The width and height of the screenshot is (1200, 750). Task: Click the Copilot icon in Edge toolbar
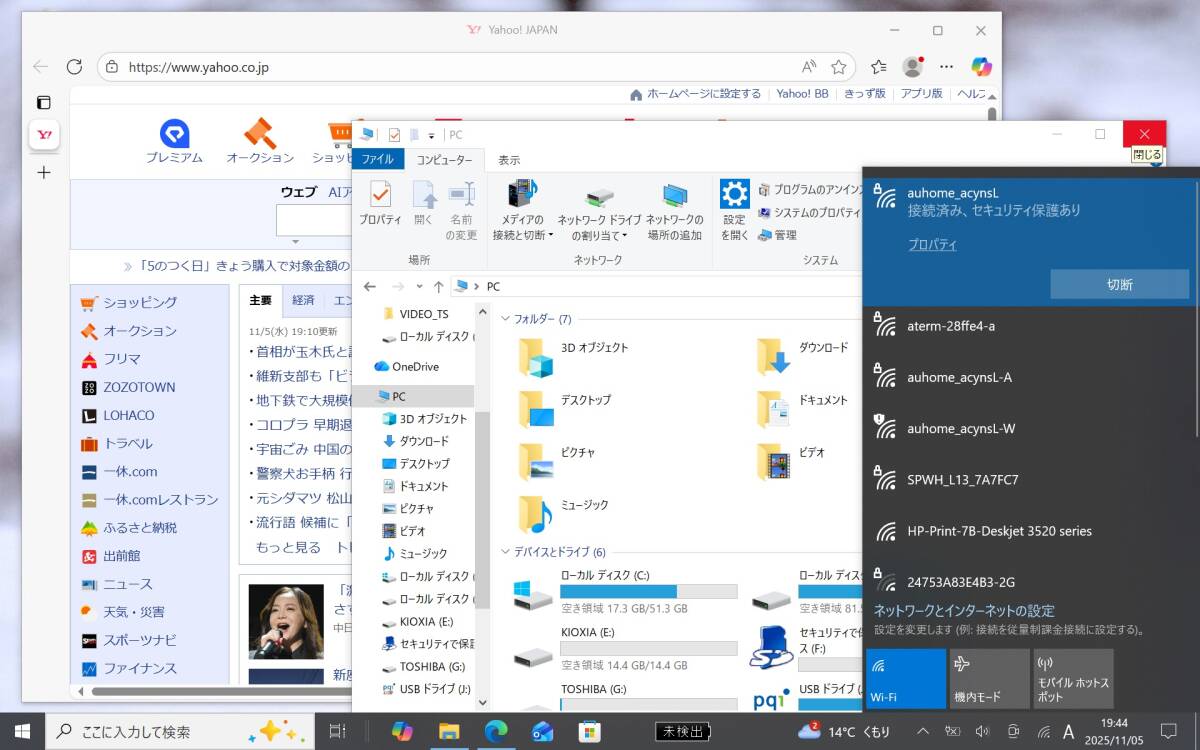coord(981,67)
